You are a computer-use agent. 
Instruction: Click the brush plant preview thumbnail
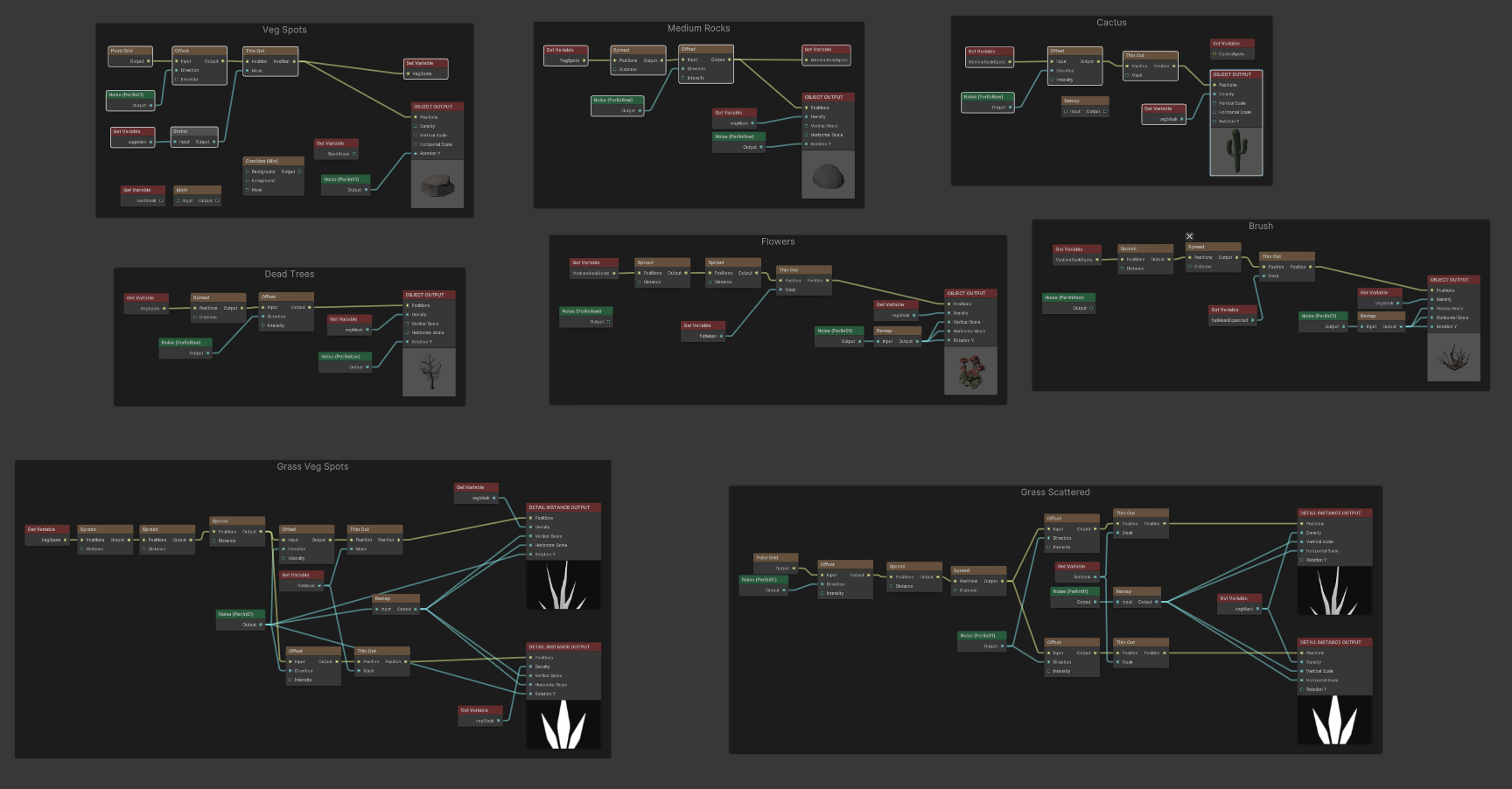1453,357
